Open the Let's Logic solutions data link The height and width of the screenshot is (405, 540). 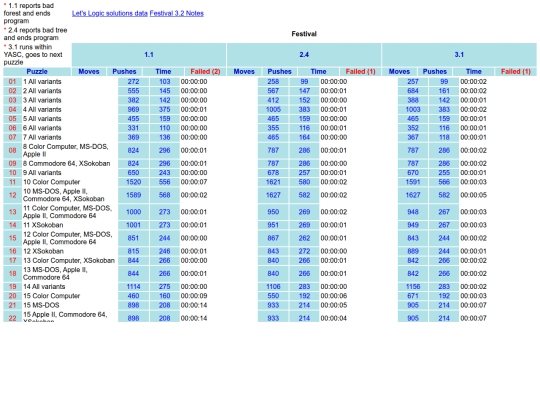point(110,13)
